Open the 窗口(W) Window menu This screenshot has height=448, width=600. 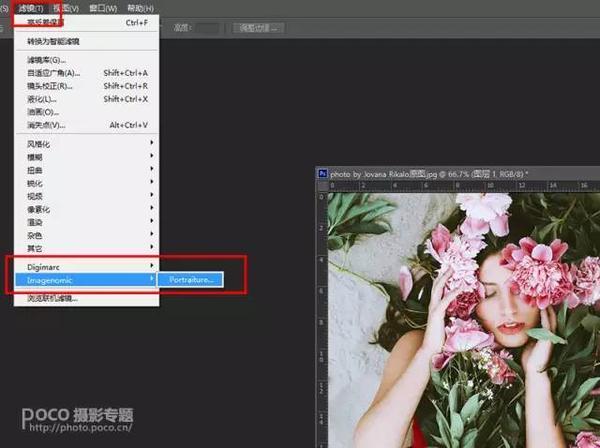(103, 8)
